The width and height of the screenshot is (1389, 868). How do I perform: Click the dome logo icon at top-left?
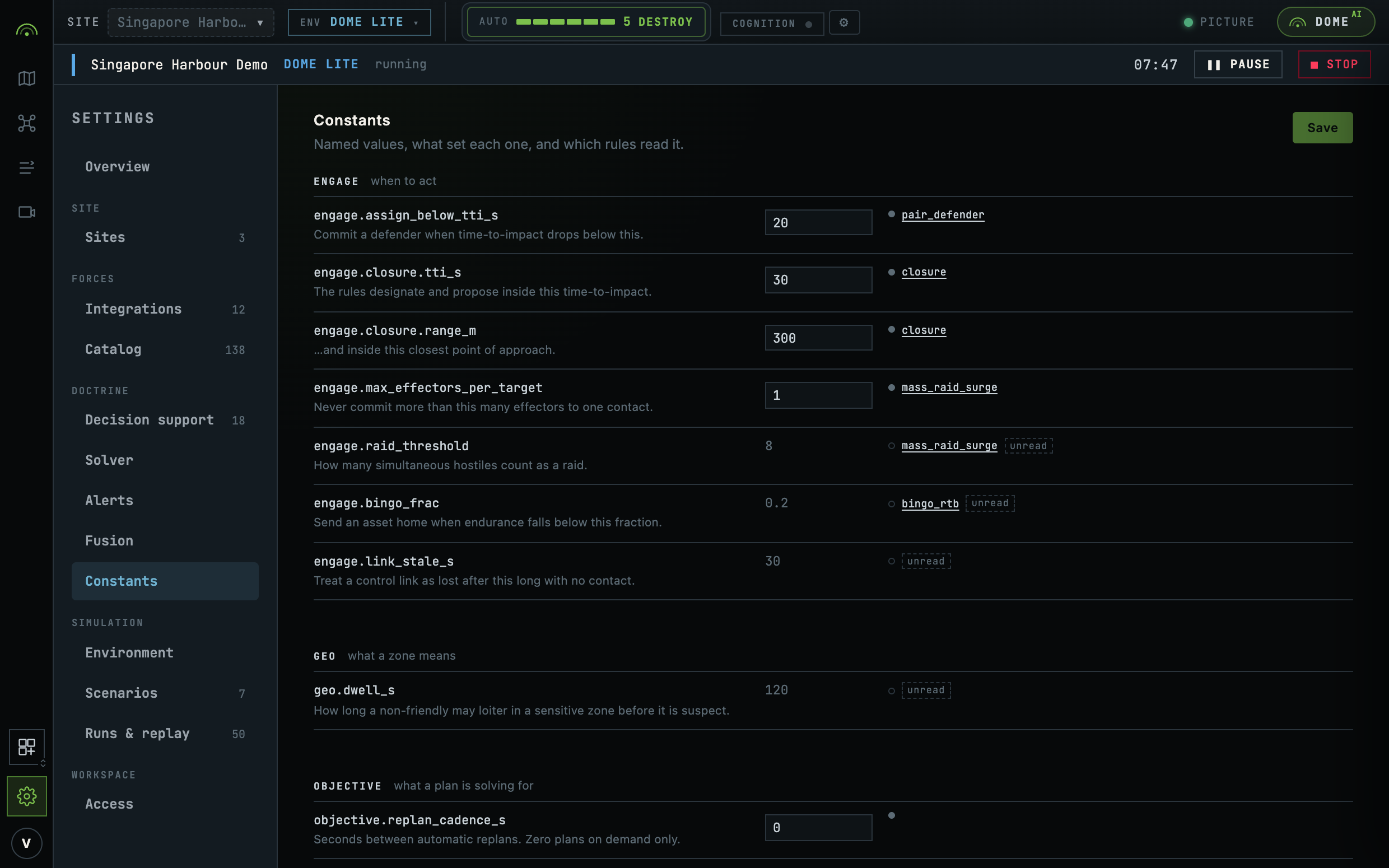(x=26, y=30)
